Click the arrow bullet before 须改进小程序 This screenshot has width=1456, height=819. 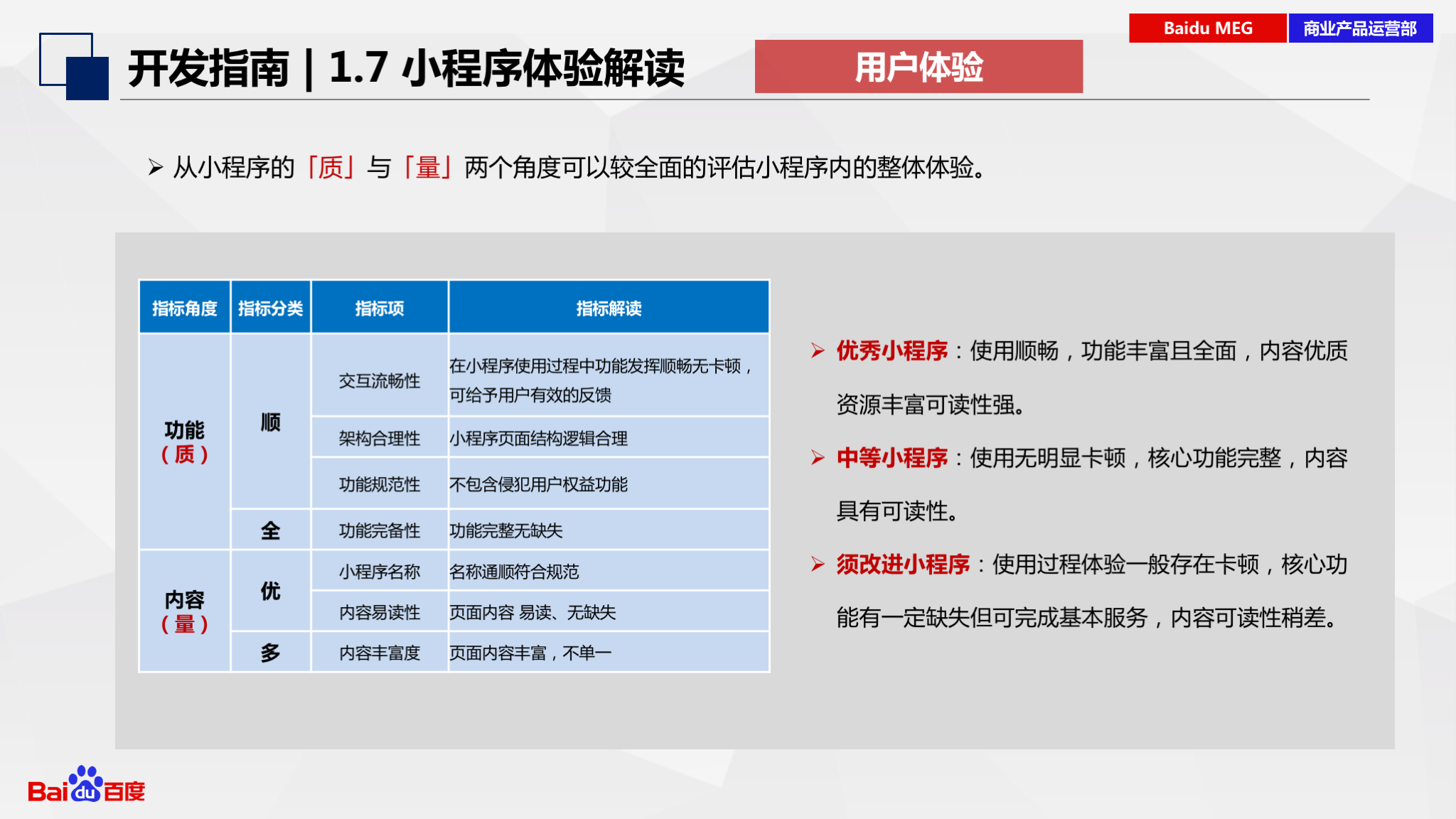coord(818,564)
